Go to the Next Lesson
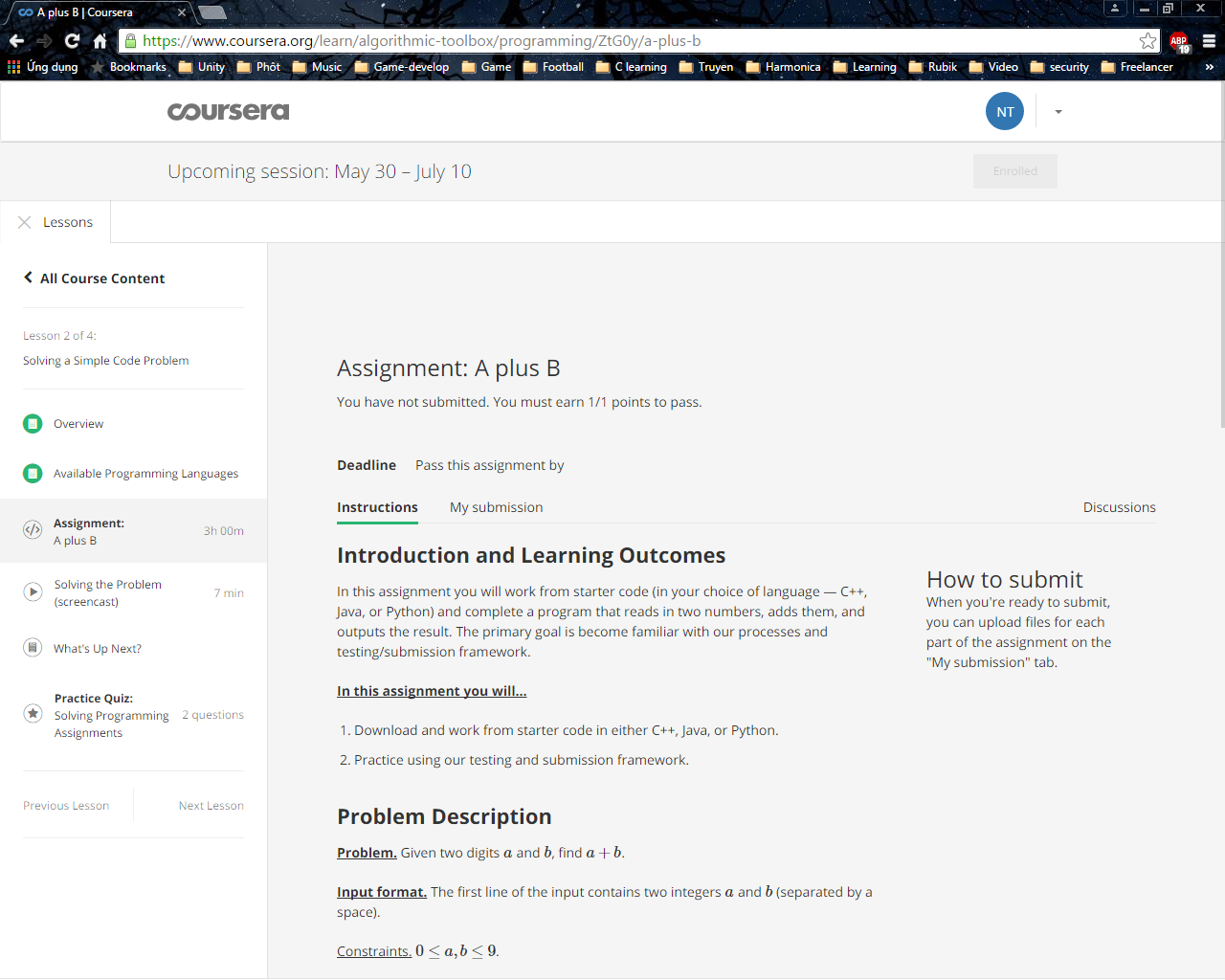 pyautogui.click(x=211, y=806)
